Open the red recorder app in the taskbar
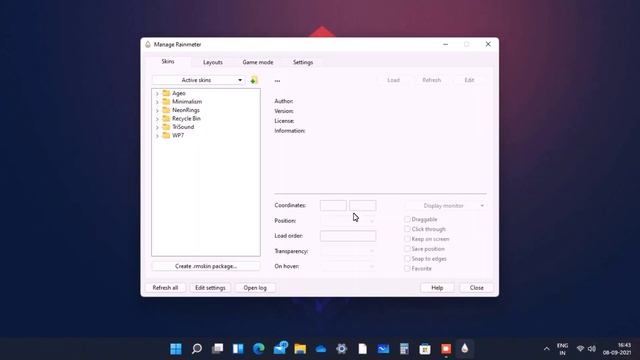640x360 pixels. coord(446,349)
